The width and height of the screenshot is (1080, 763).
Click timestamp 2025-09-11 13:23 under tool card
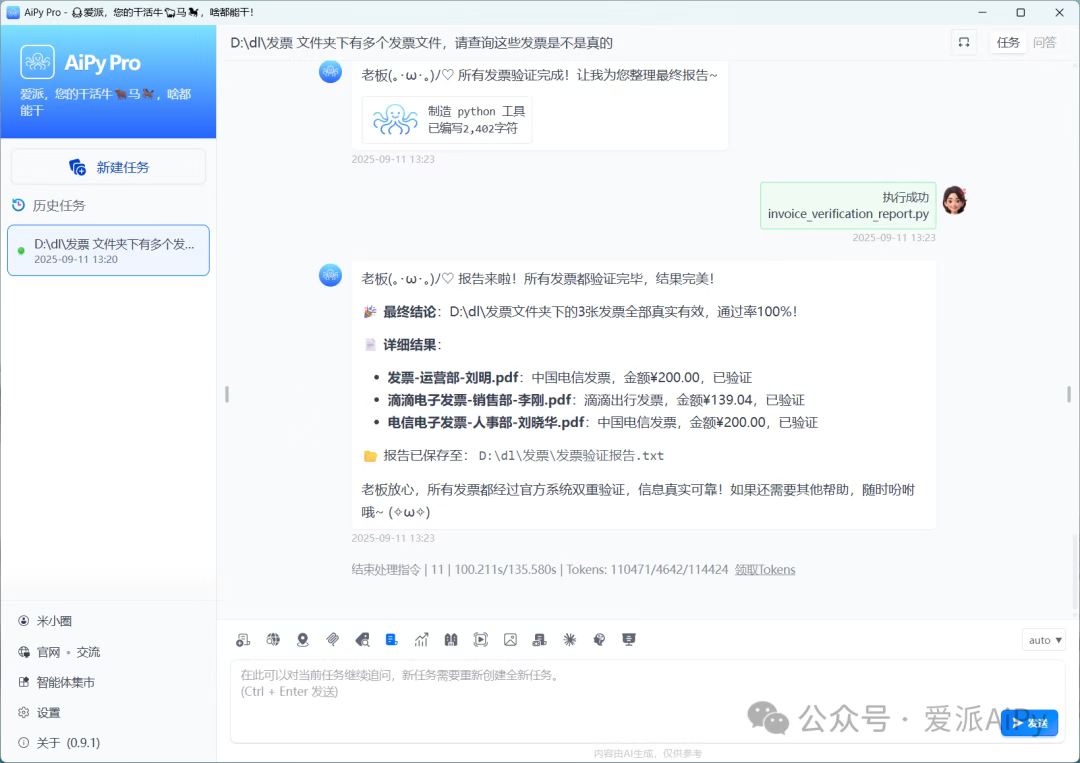[393, 159]
